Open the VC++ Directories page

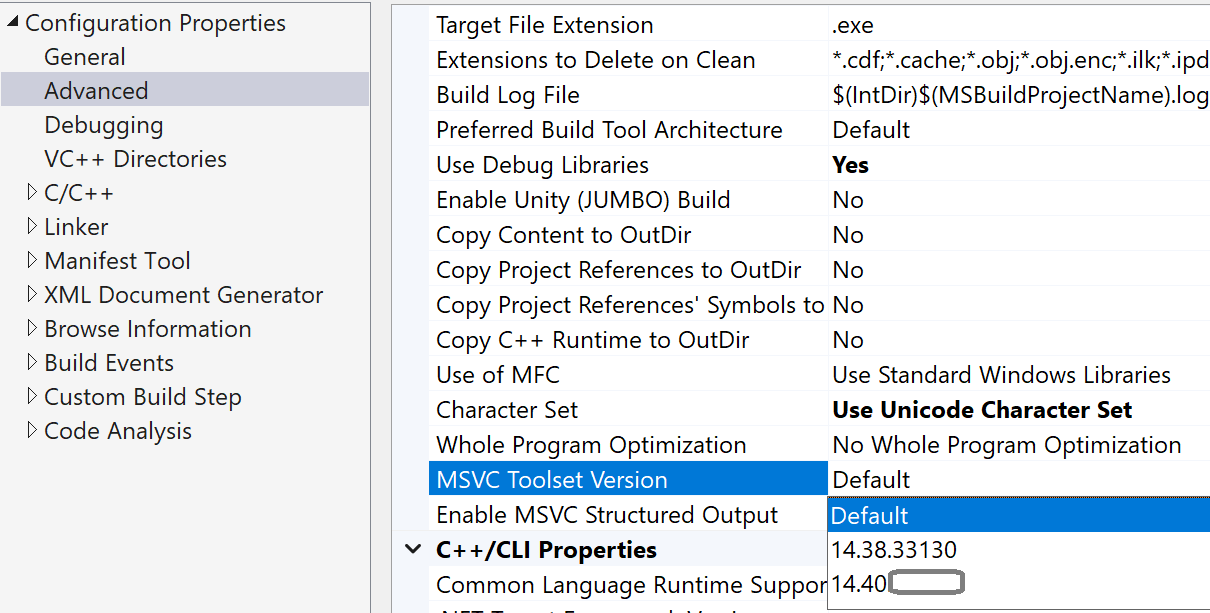(x=135, y=159)
